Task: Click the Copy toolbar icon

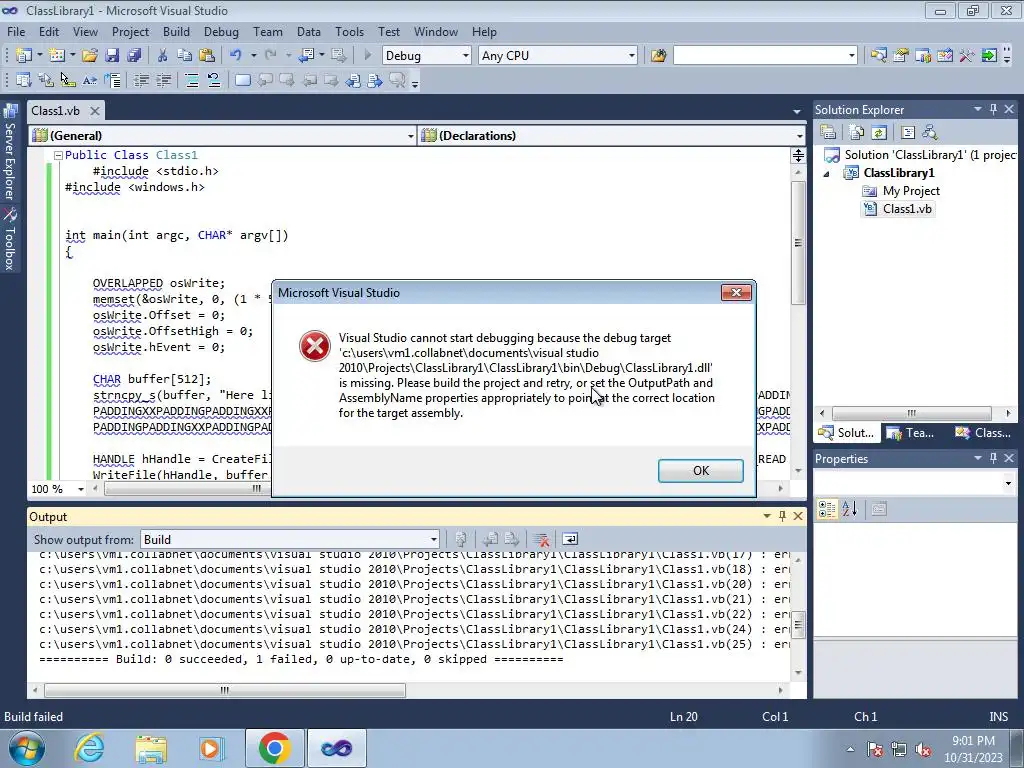Action: (185, 56)
